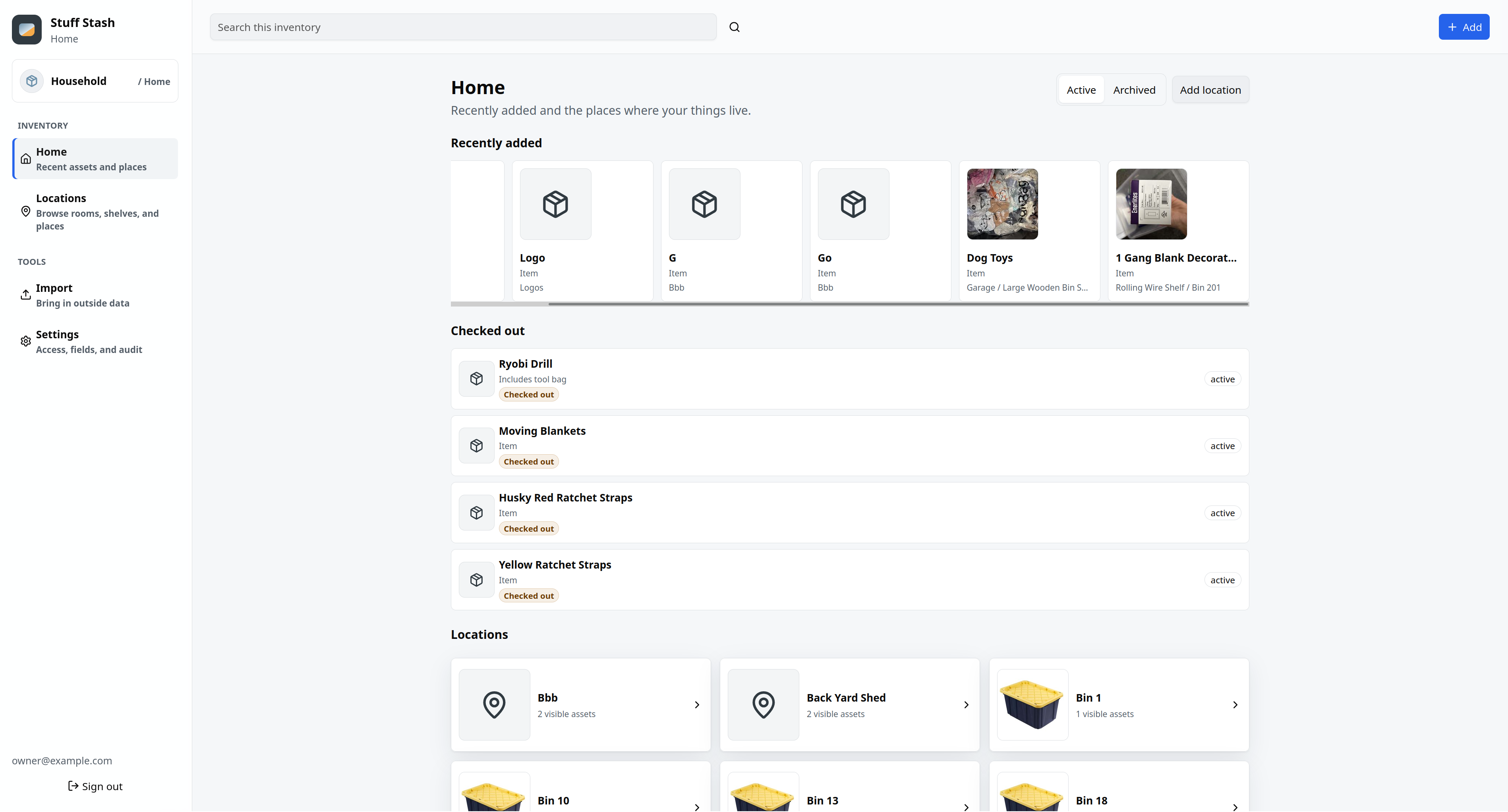Click the Sign out arrow icon

(x=73, y=786)
